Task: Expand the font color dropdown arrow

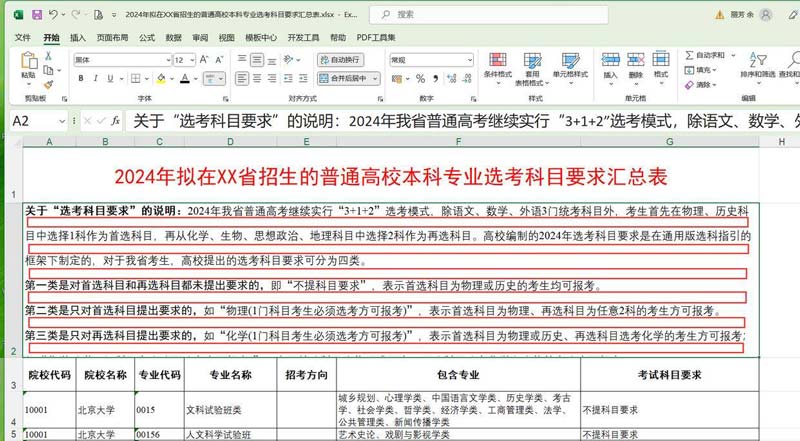Action: click(196, 79)
